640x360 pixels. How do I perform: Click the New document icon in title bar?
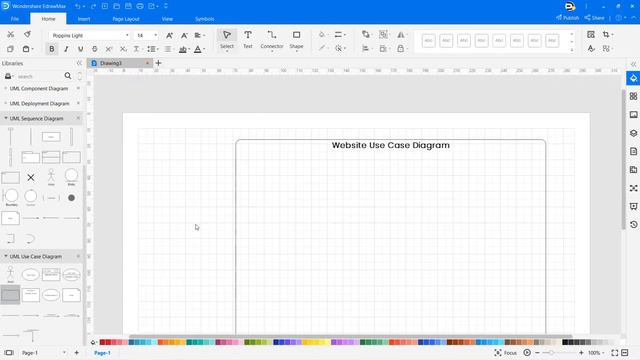point(105,7)
